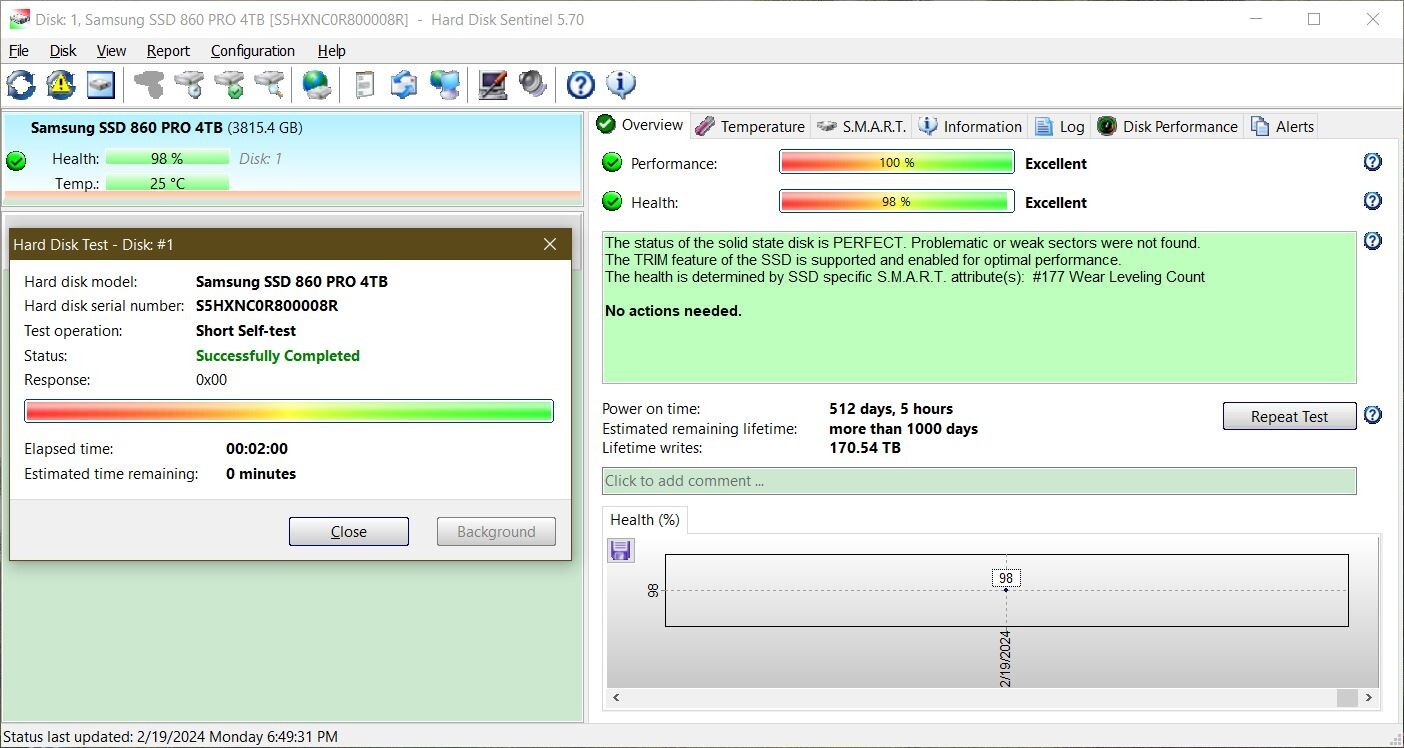The width and height of the screenshot is (1404, 748).
Task: Click the help icon beside the Performance bar
Action: [1373, 162]
